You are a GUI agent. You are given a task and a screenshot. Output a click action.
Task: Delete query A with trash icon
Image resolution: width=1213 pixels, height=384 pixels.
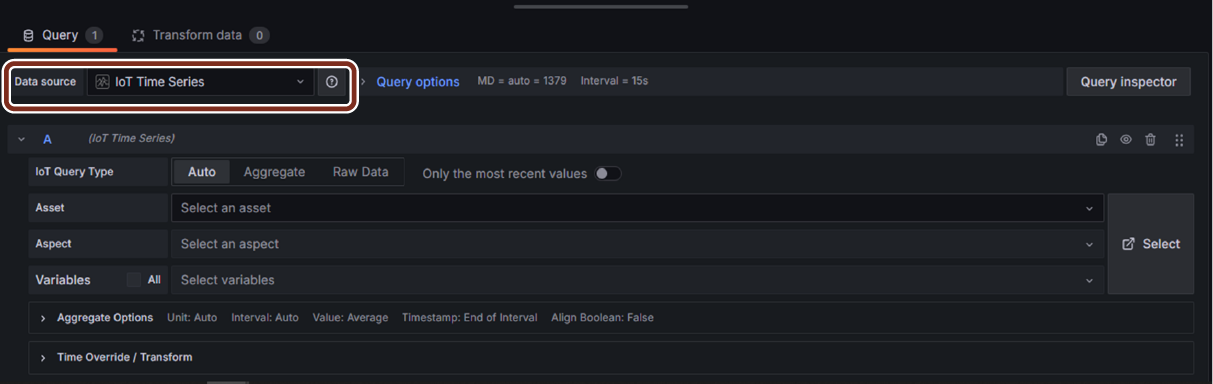point(1151,139)
